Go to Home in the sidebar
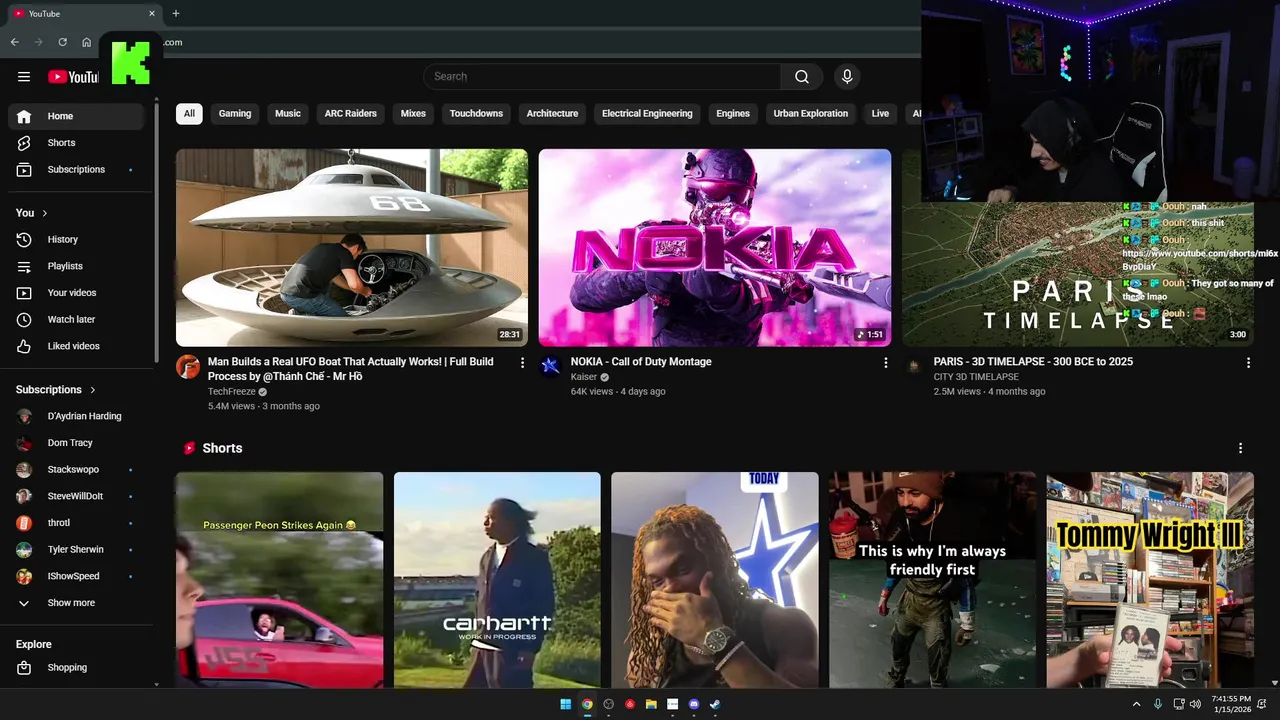 (x=76, y=116)
